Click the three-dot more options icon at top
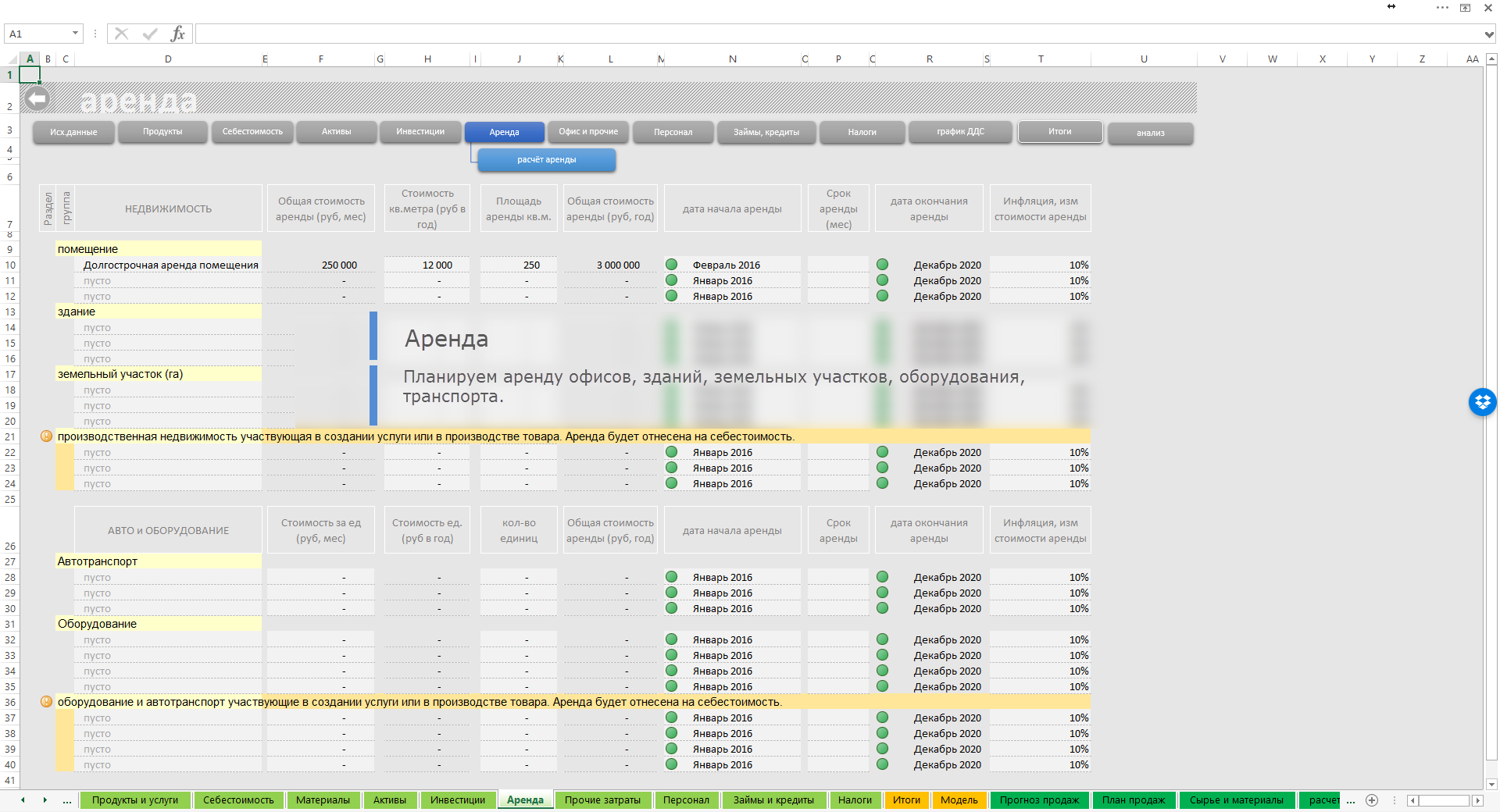 click(1442, 8)
